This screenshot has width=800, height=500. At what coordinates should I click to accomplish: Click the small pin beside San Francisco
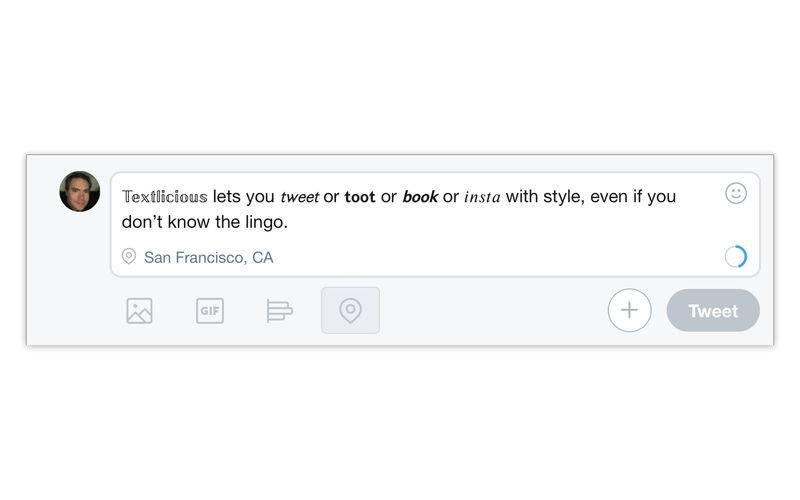pos(129,257)
